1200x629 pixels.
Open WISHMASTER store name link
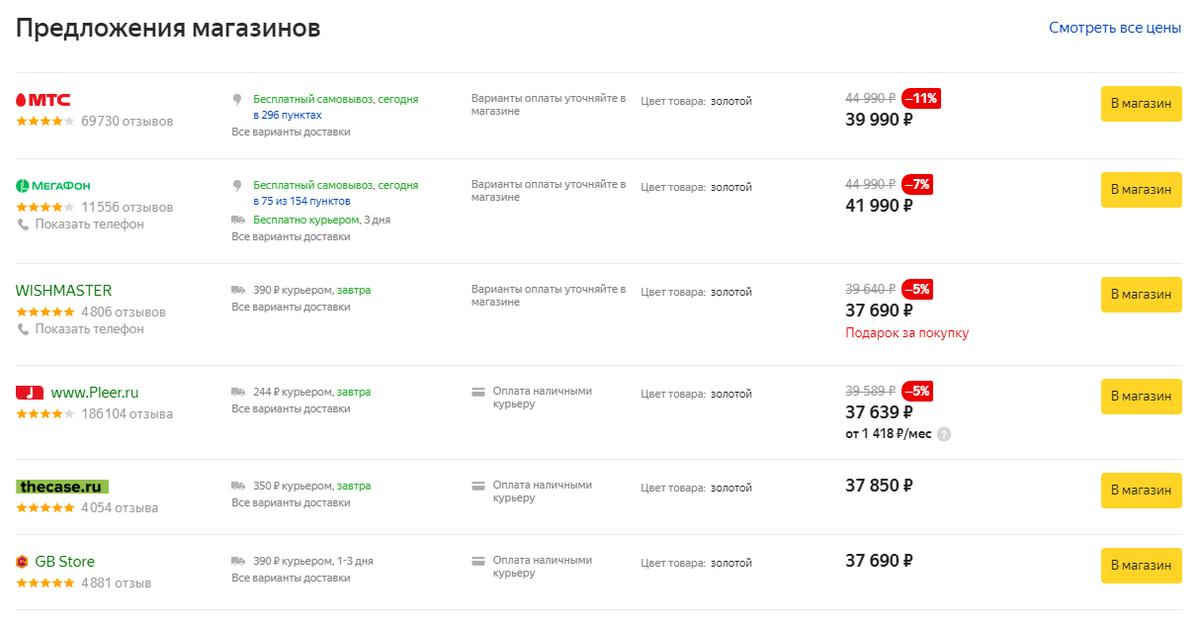64,291
